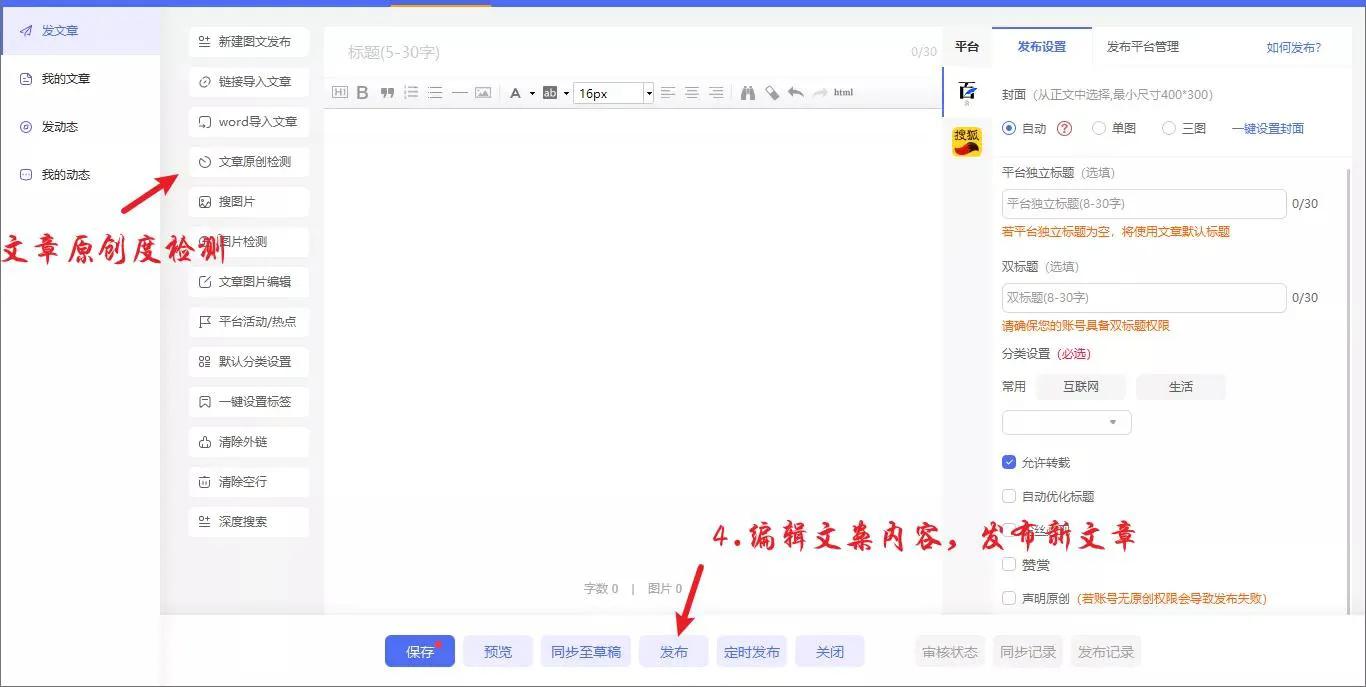The height and width of the screenshot is (687, 1366).
Task: Insert an image via the image toolbar icon
Action: (x=483, y=92)
